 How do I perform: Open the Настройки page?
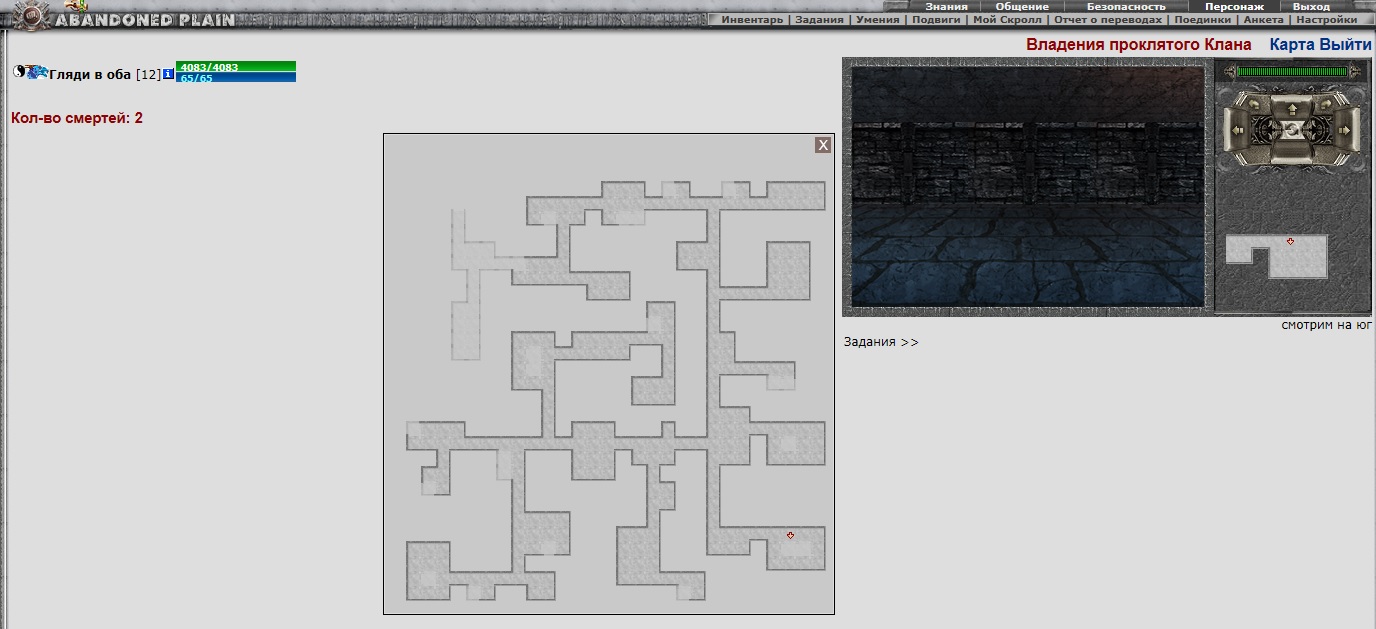[1326, 19]
